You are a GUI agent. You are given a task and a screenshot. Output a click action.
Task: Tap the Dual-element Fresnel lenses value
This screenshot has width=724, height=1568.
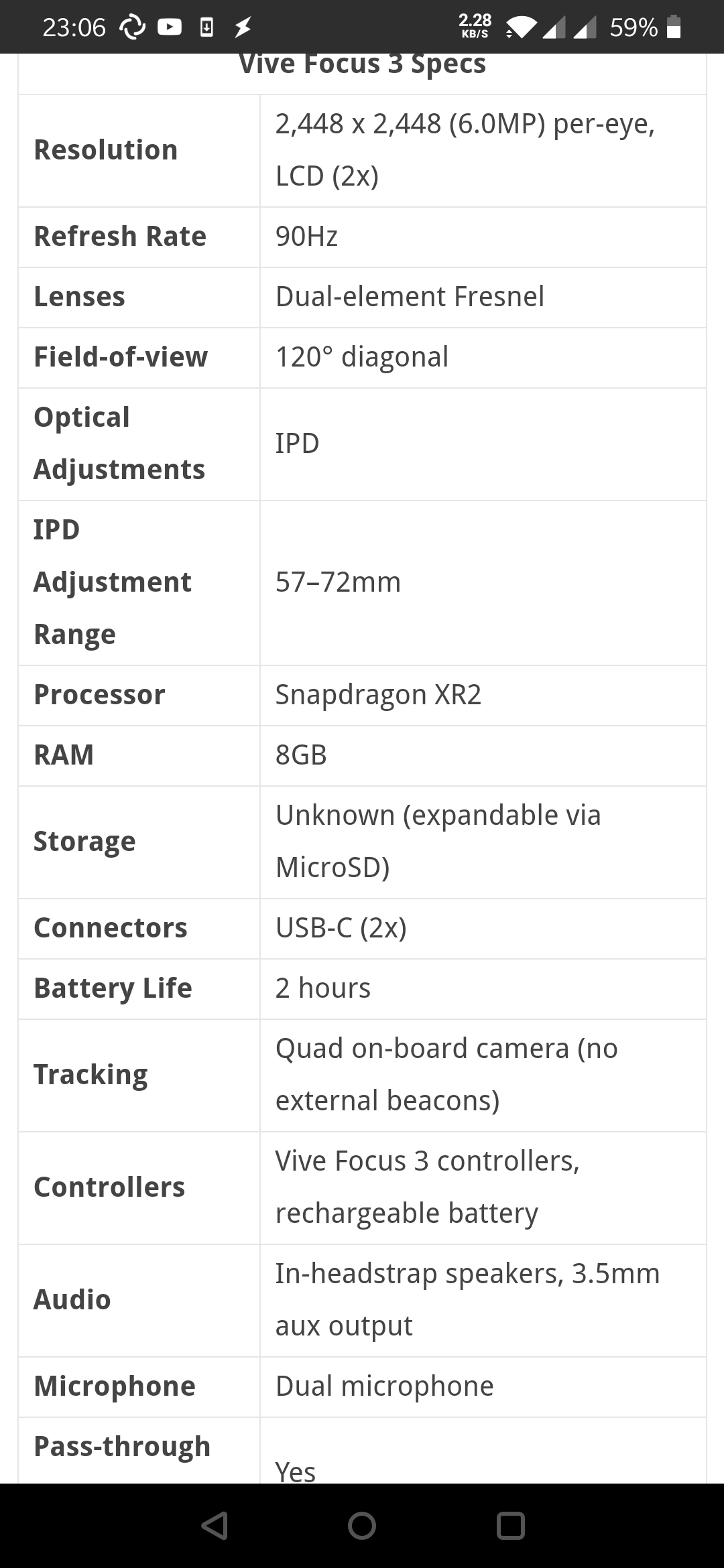tap(410, 297)
